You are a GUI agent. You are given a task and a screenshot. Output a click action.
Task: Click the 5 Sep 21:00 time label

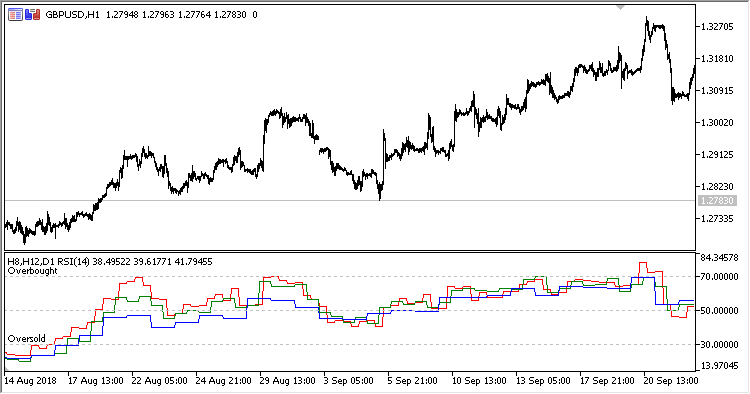click(413, 381)
